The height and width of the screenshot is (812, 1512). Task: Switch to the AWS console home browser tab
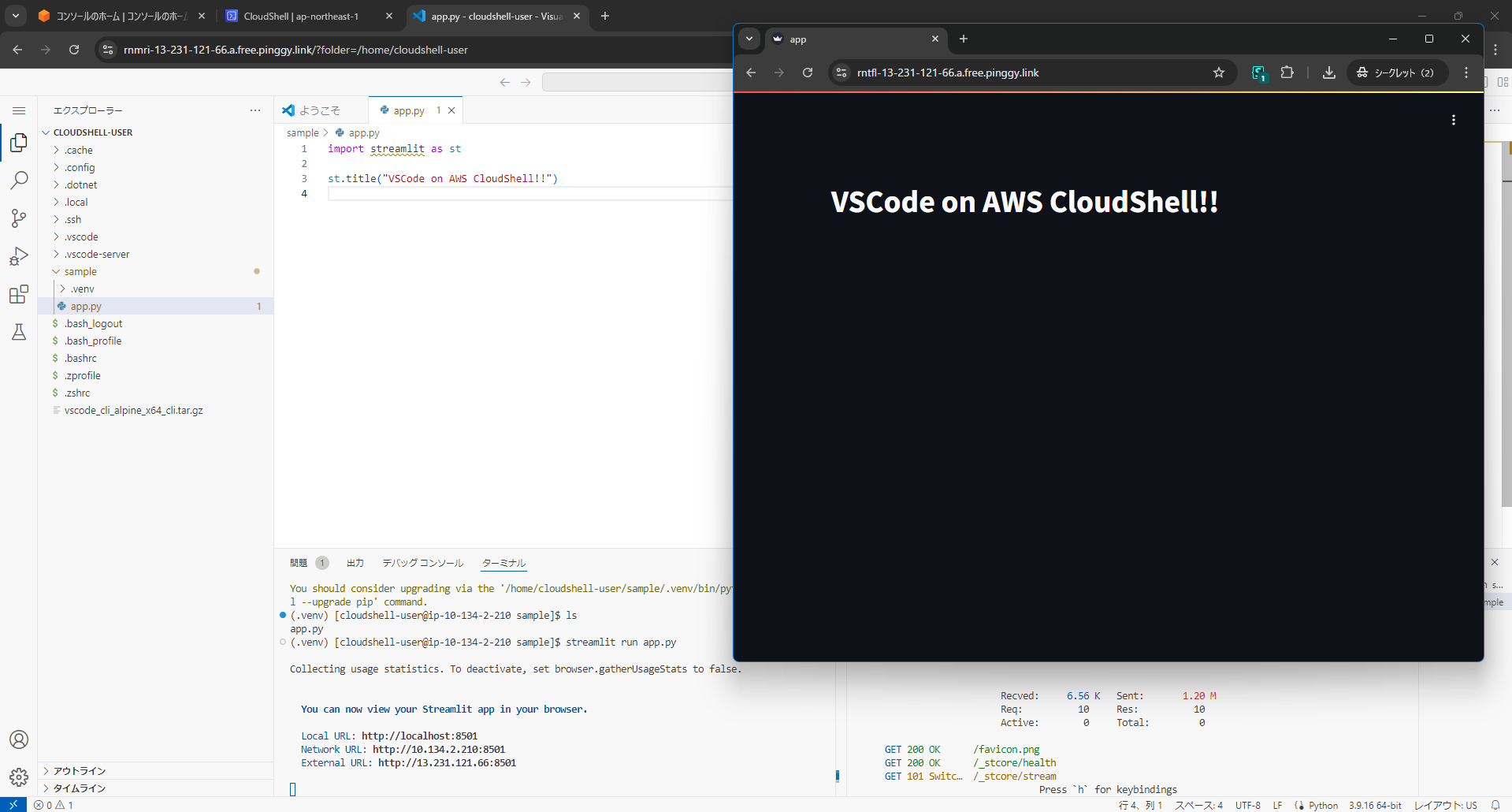(122, 16)
